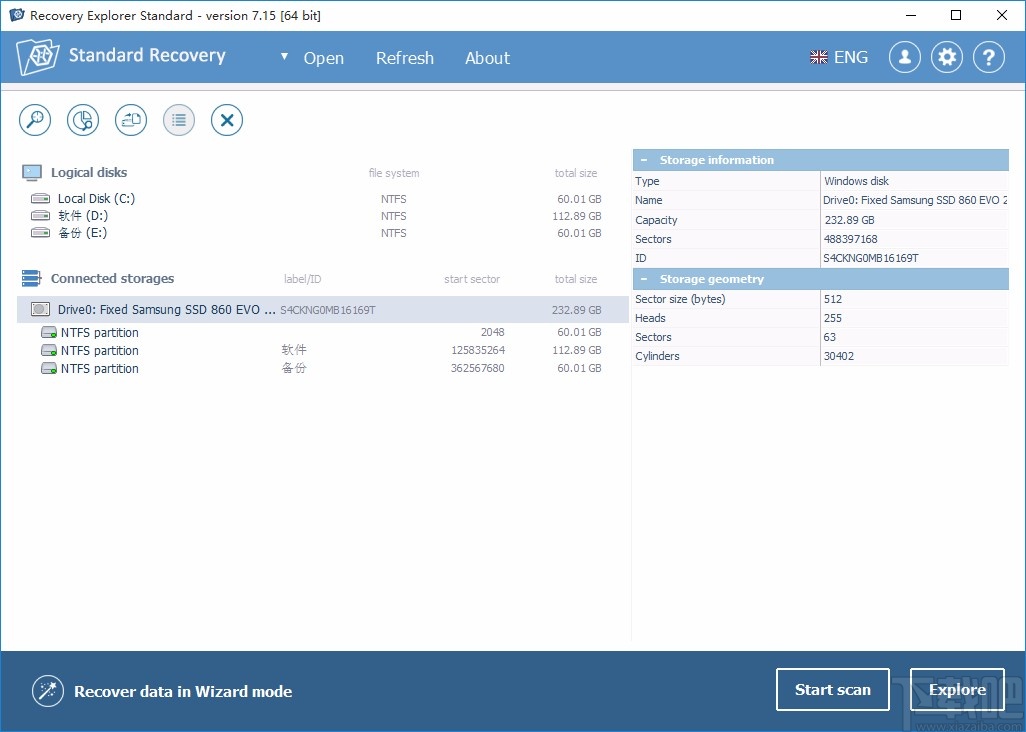Click the Refresh menu item
The image size is (1026, 732).
(x=404, y=58)
